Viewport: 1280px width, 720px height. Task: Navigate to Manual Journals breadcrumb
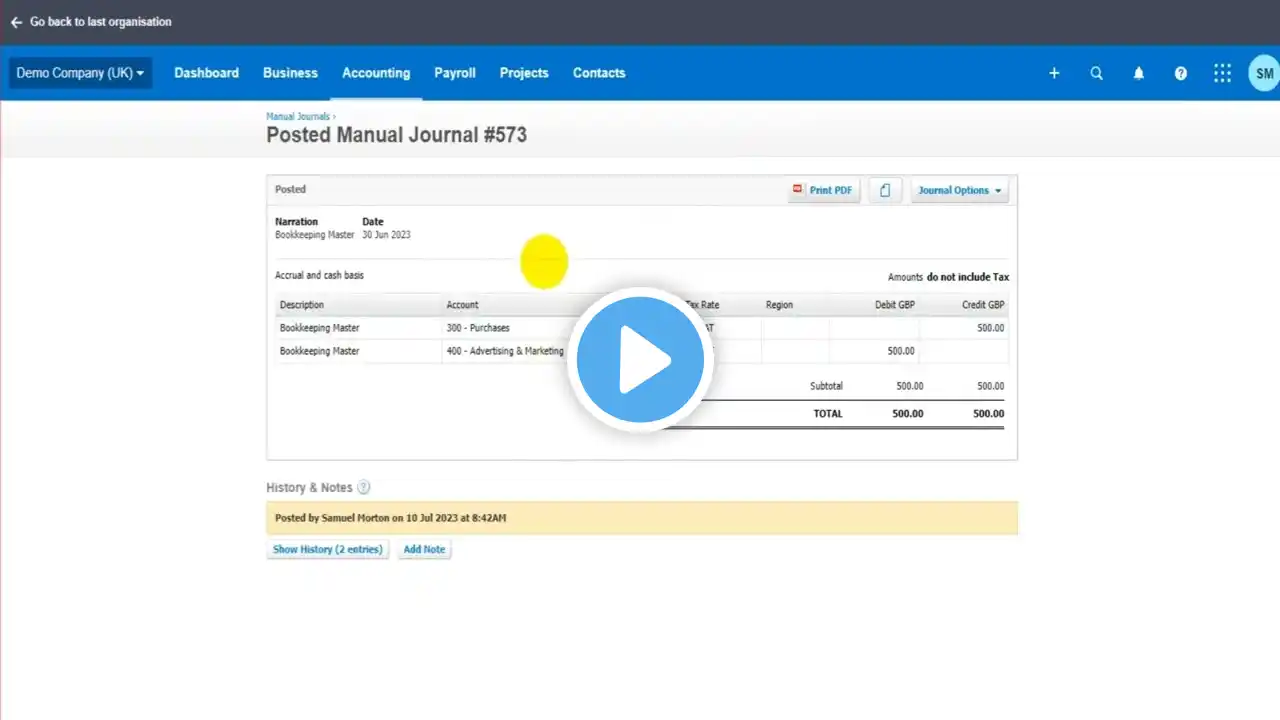[297, 117]
